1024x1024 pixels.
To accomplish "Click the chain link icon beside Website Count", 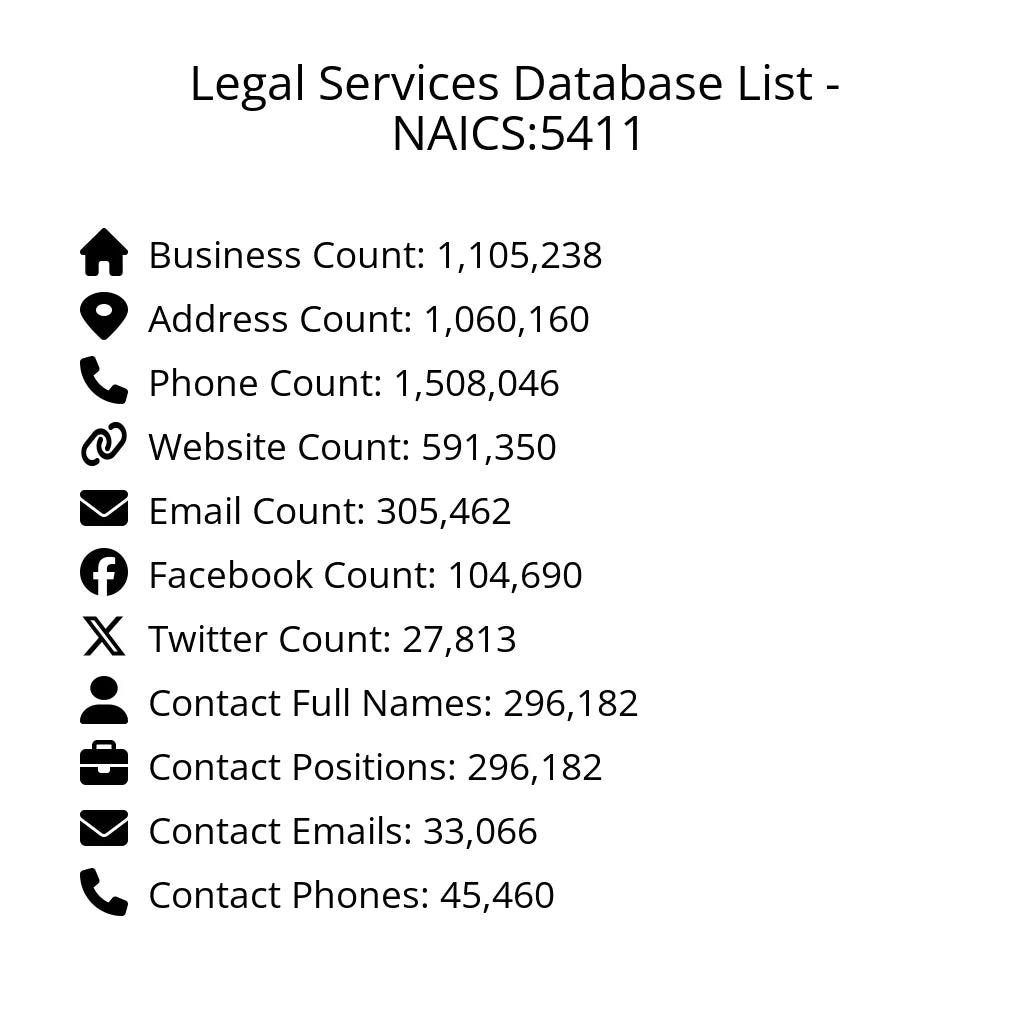I will [x=104, y=445].
